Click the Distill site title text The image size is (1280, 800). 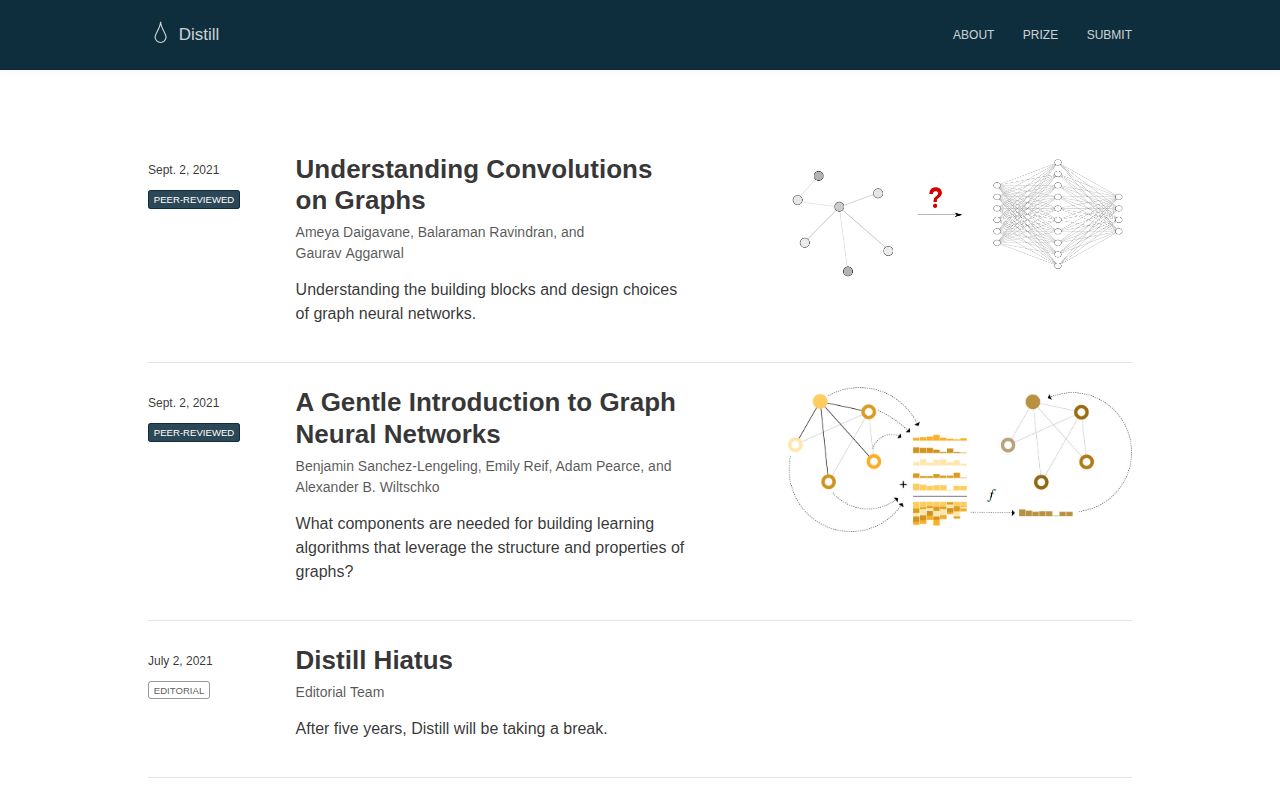click(198, 34)
